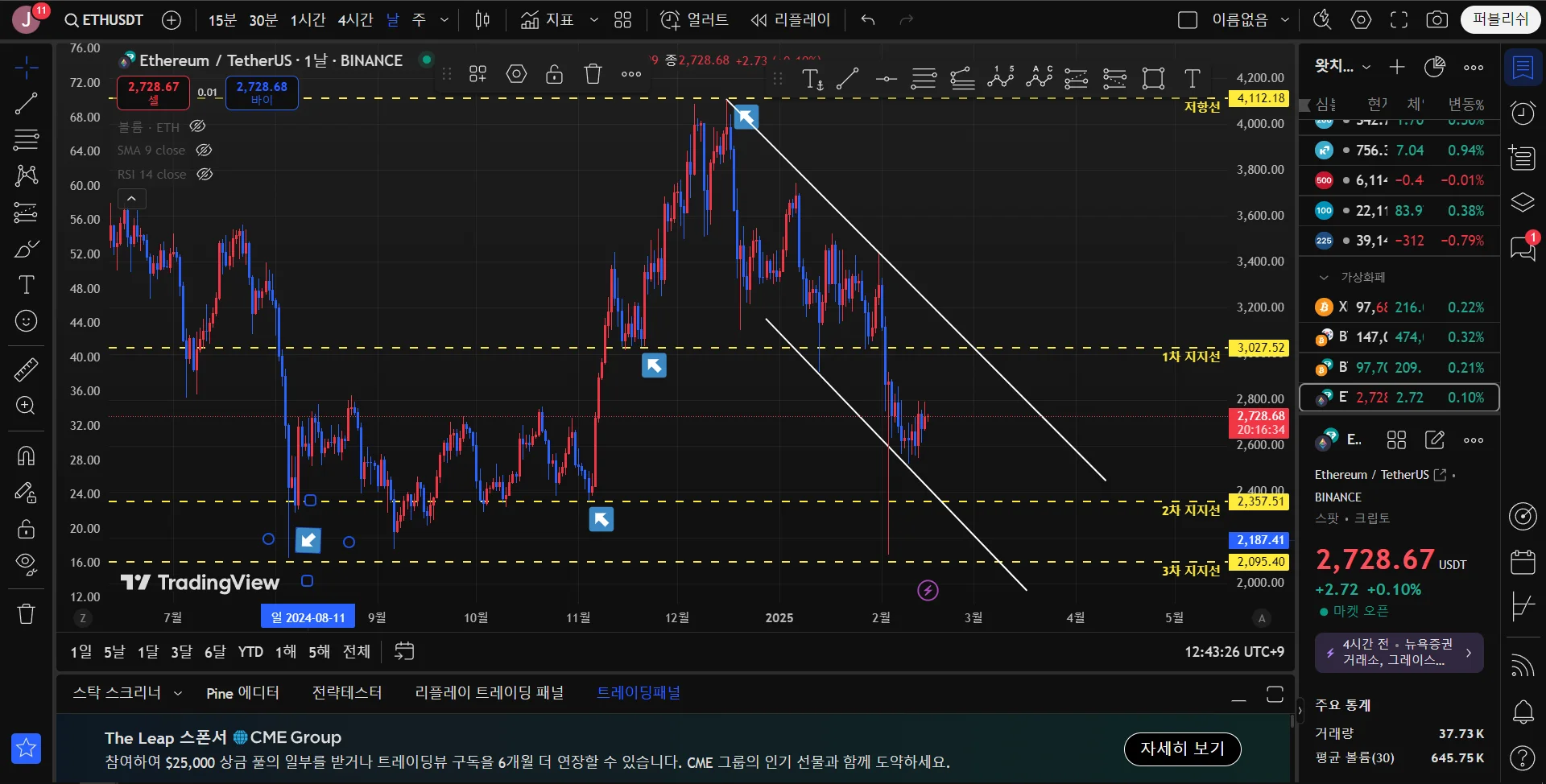Toggle lock on the selected drawing
Screen dimensions: 1546x784
pos(554,74)
